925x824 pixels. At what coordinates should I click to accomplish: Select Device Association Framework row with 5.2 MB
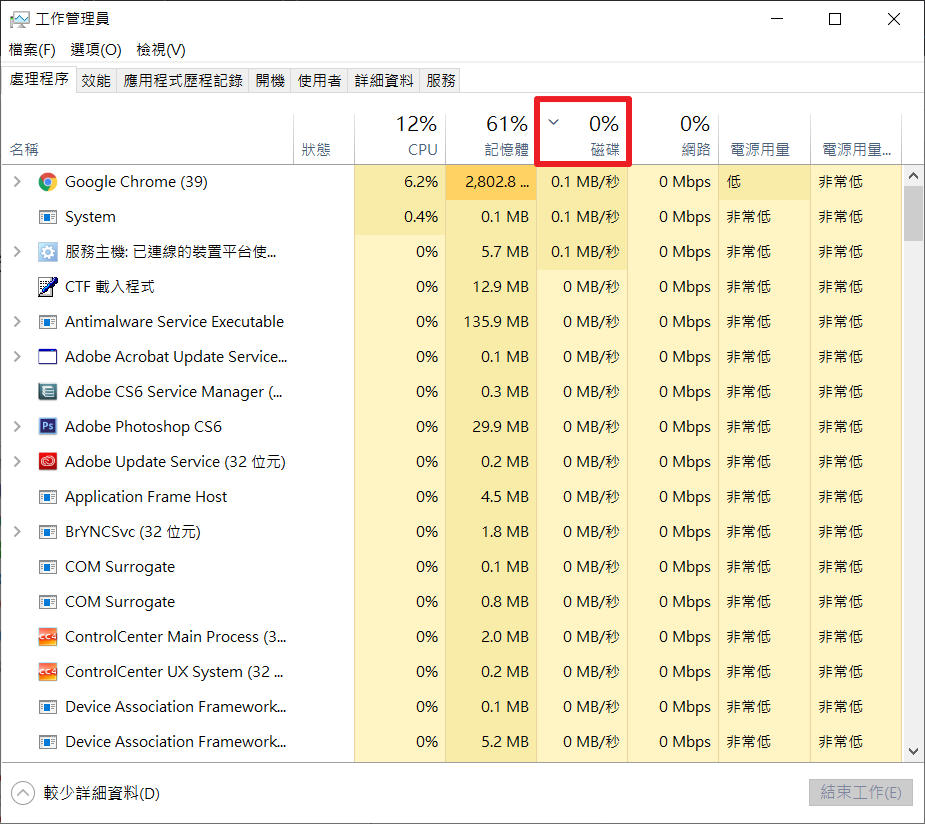click(452, 742)
